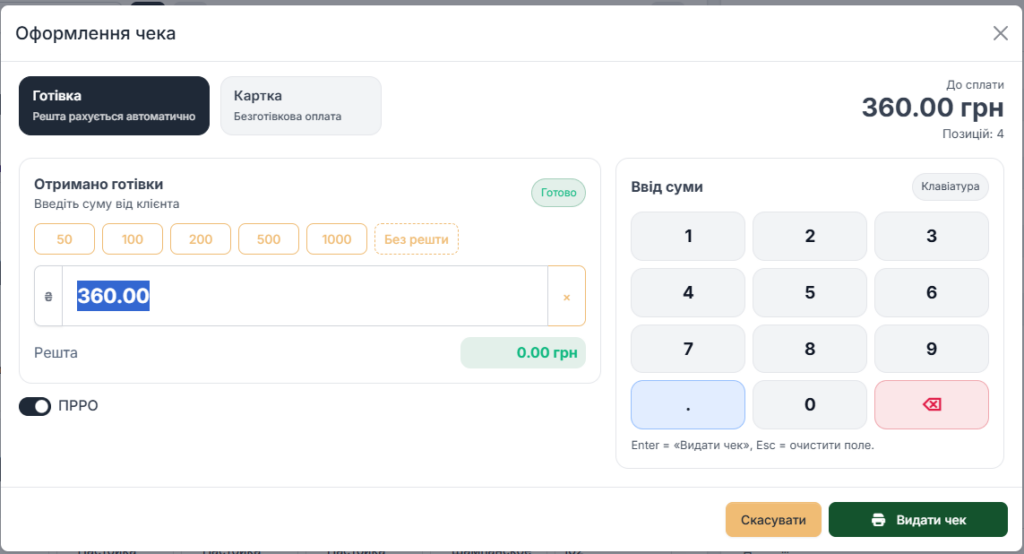Viewport: 1024px width, 554px height.
Task: Choose the 500 quick amount chip
Action: click(268, 239)
